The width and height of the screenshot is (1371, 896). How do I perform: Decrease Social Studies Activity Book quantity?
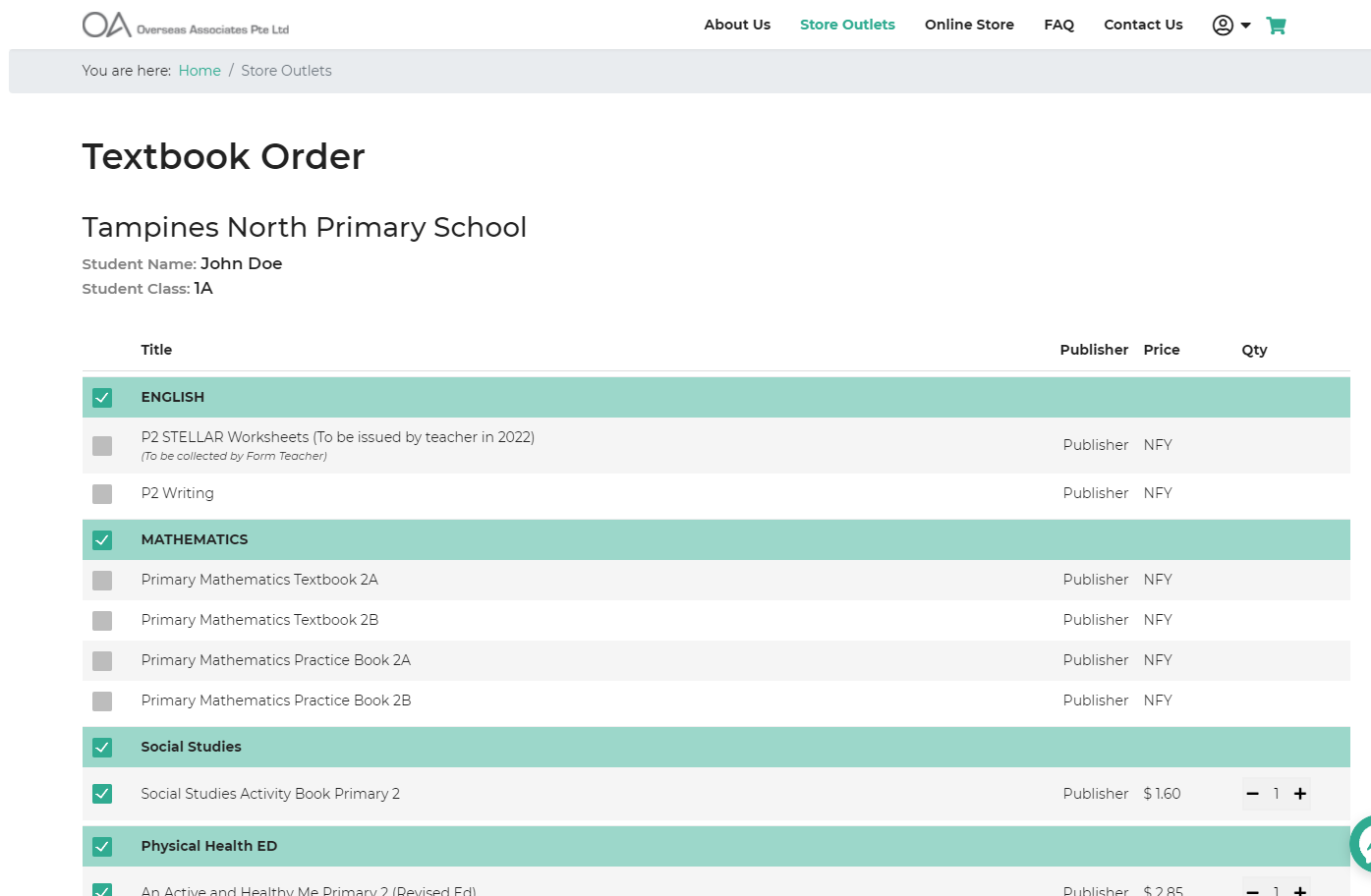[1252, 794]
